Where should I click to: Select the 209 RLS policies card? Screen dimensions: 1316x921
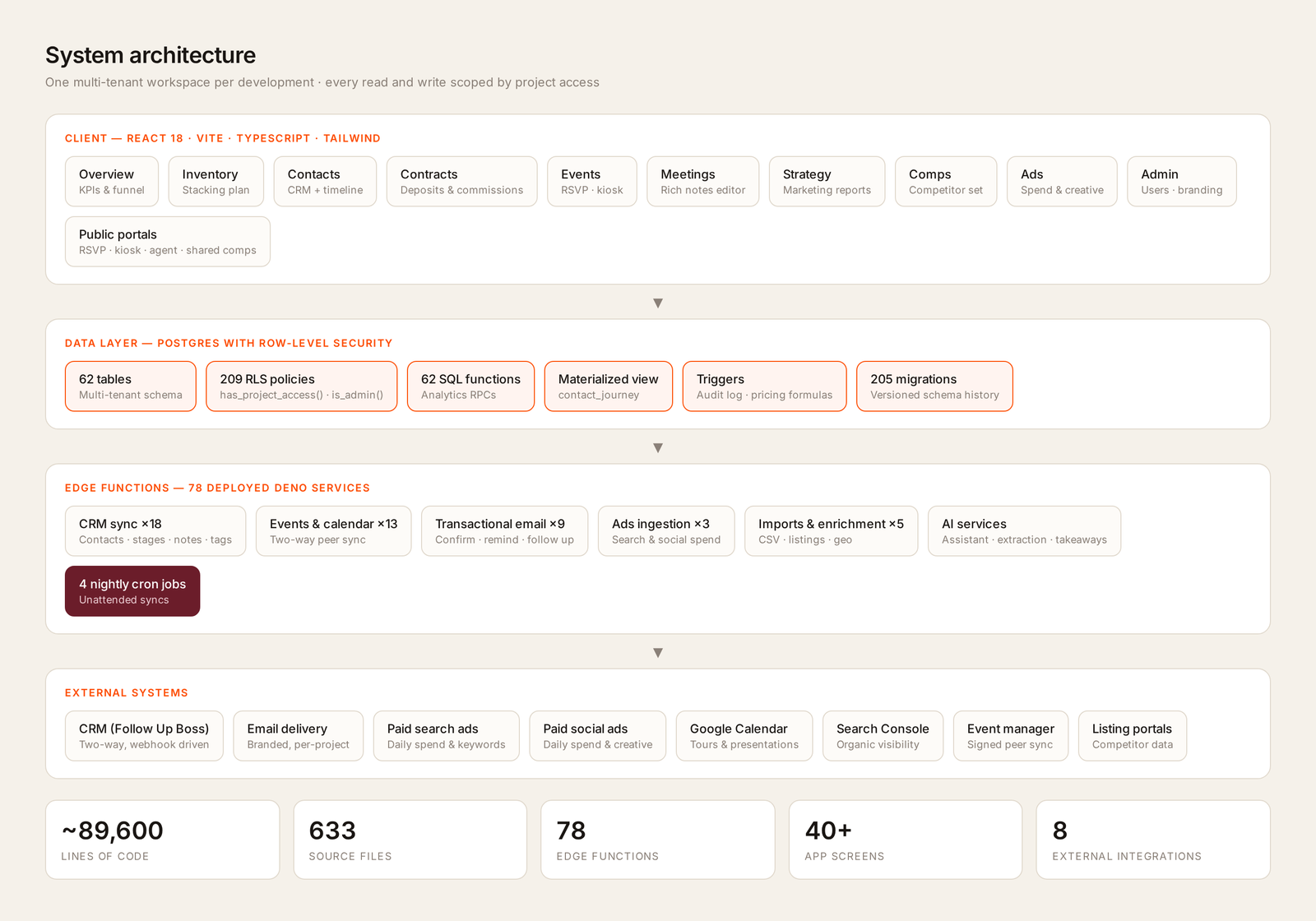click(x=302, y=386)
